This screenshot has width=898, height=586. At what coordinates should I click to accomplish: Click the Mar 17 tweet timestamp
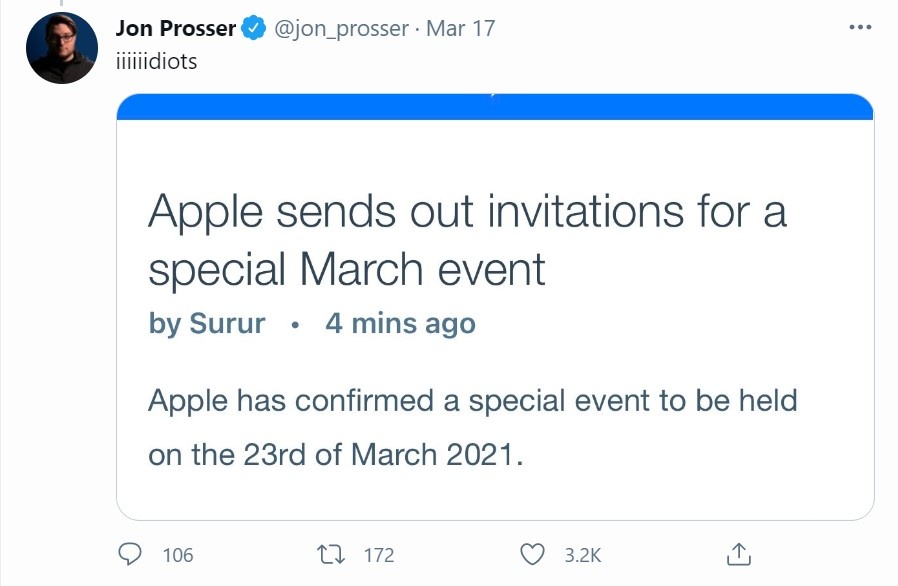click(460, 29)
